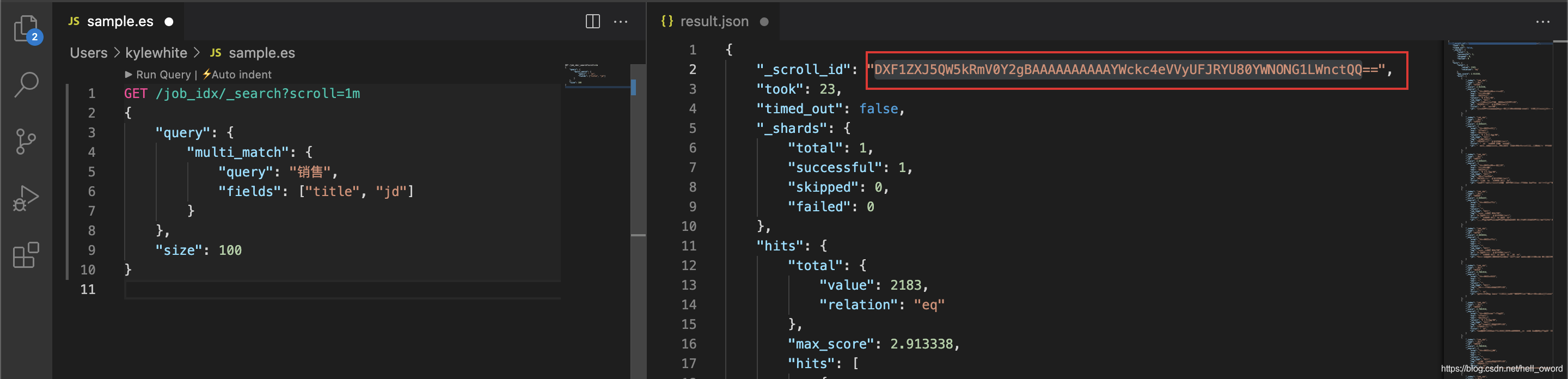Select the sample.es tab

(x=119, y=21)
